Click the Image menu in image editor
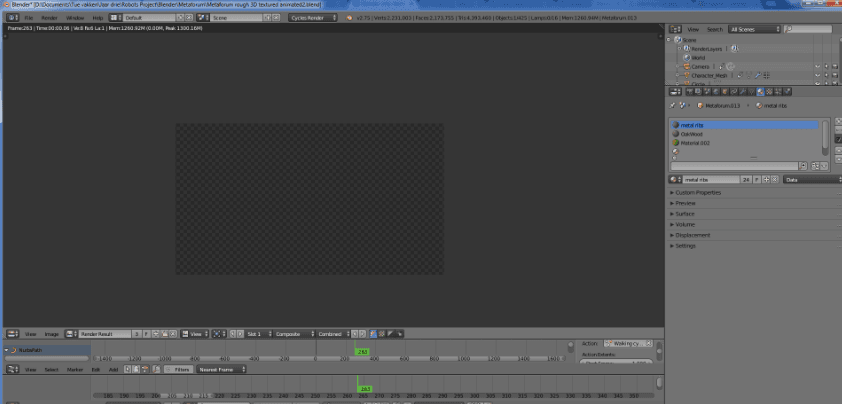 tap(52, 333)
